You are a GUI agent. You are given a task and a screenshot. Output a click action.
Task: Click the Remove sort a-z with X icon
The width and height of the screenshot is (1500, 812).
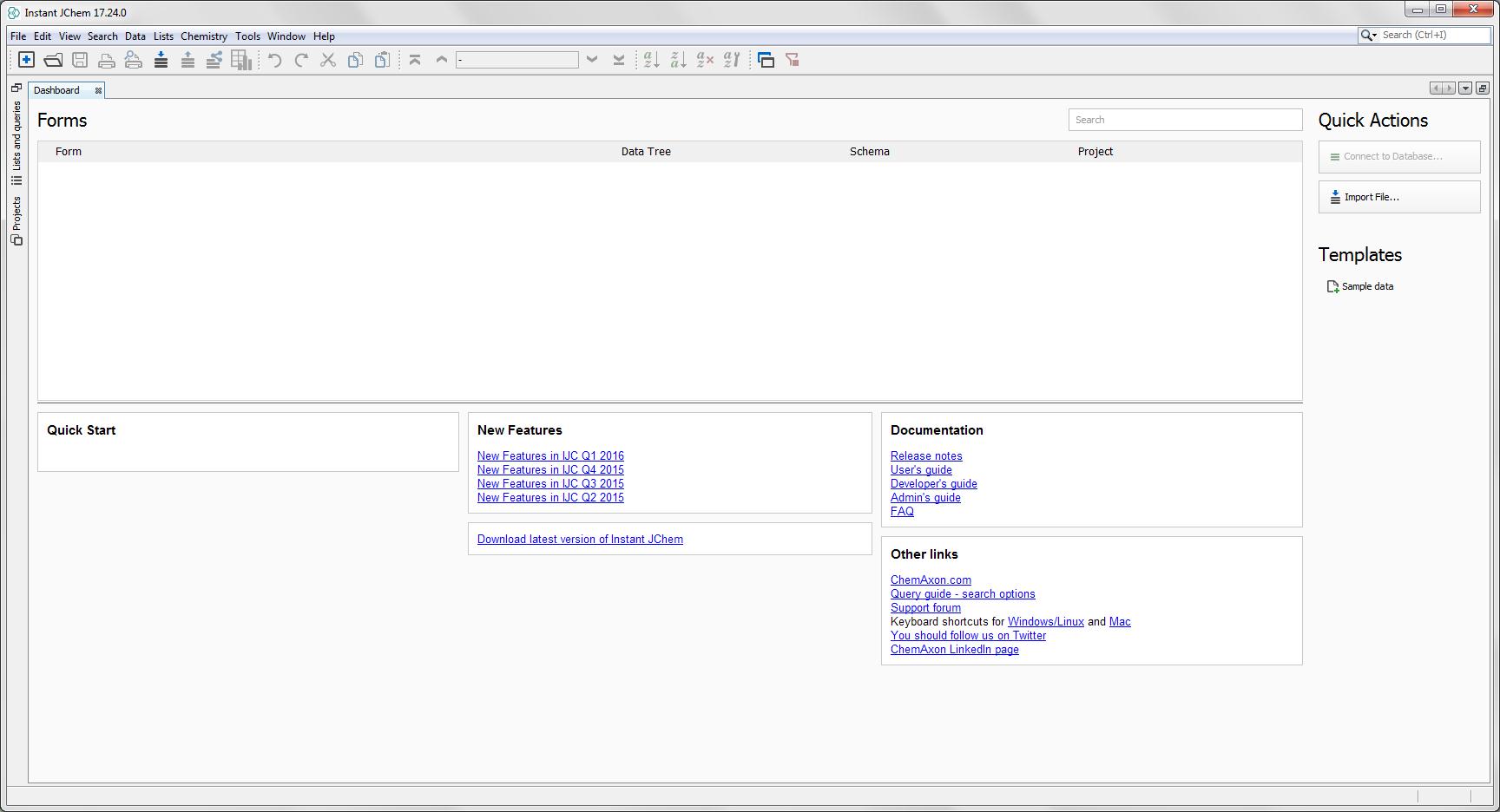tap(706, 60)
